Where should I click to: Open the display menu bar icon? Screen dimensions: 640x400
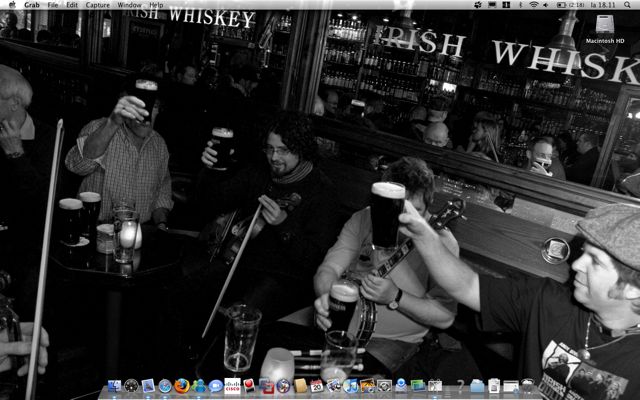click(x=492, y=5)
